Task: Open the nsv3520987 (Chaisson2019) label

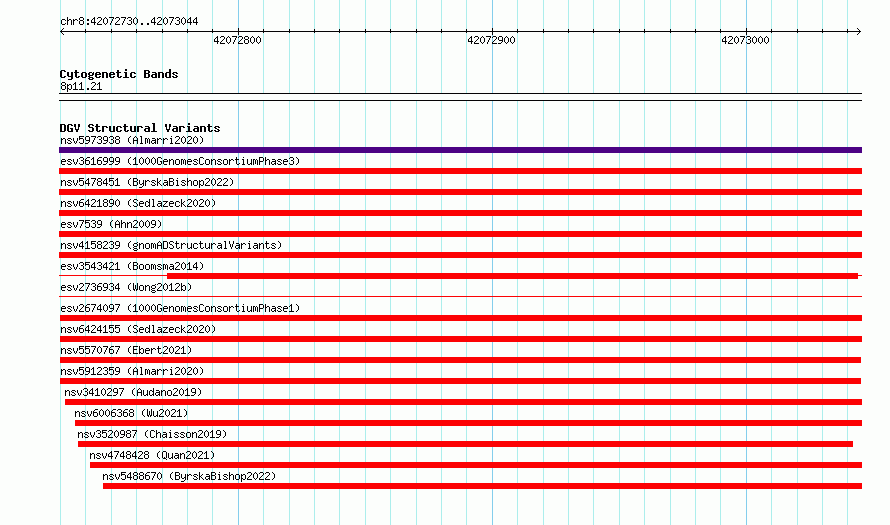Action: coord(152,434)
